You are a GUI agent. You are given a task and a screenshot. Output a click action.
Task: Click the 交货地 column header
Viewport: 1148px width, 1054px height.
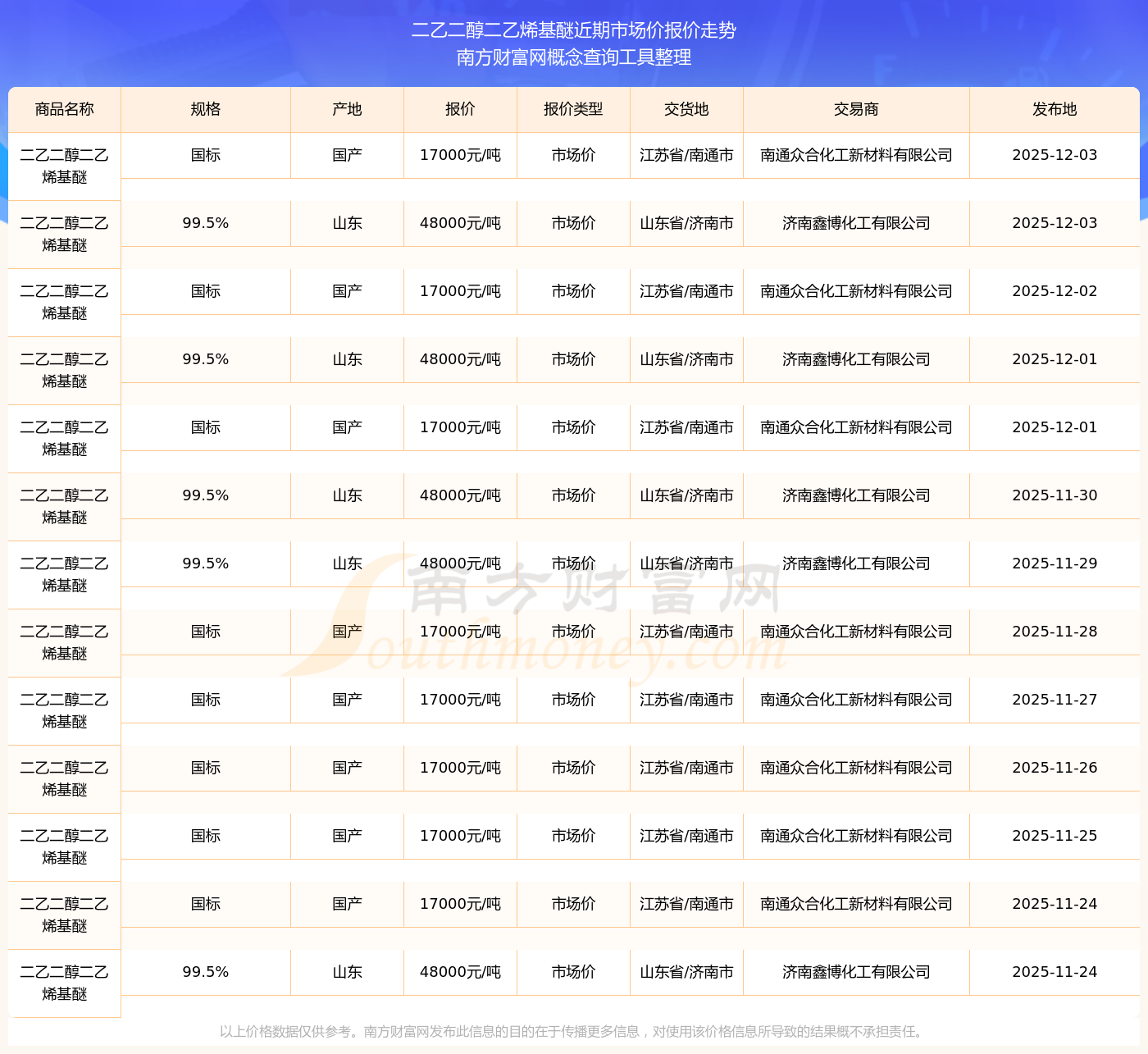[686, 109]
